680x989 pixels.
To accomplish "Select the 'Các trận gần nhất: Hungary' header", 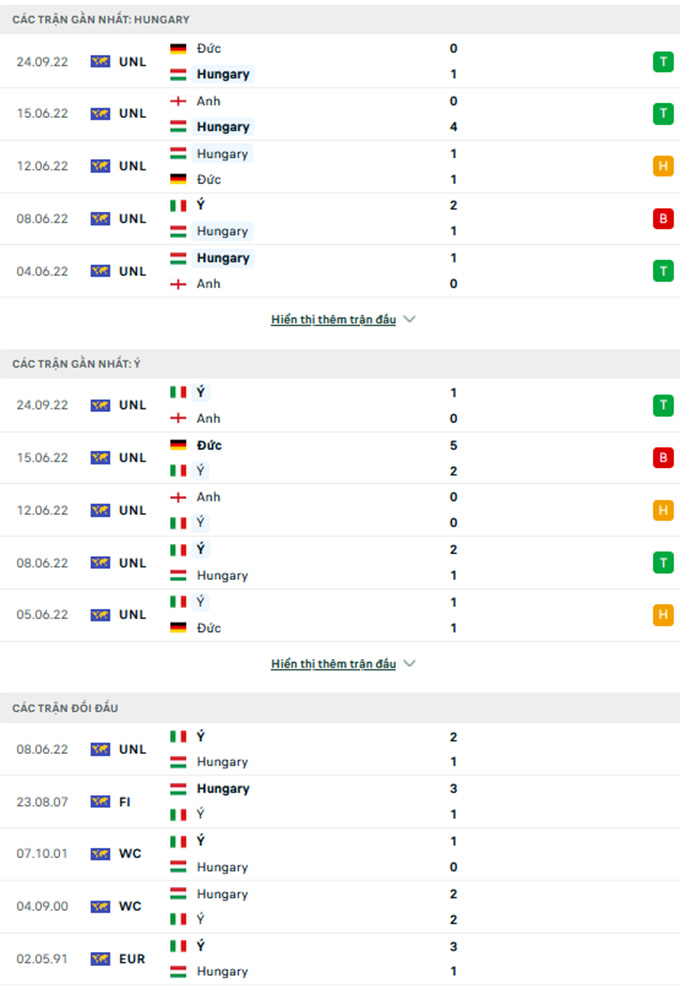I will 101,19.
